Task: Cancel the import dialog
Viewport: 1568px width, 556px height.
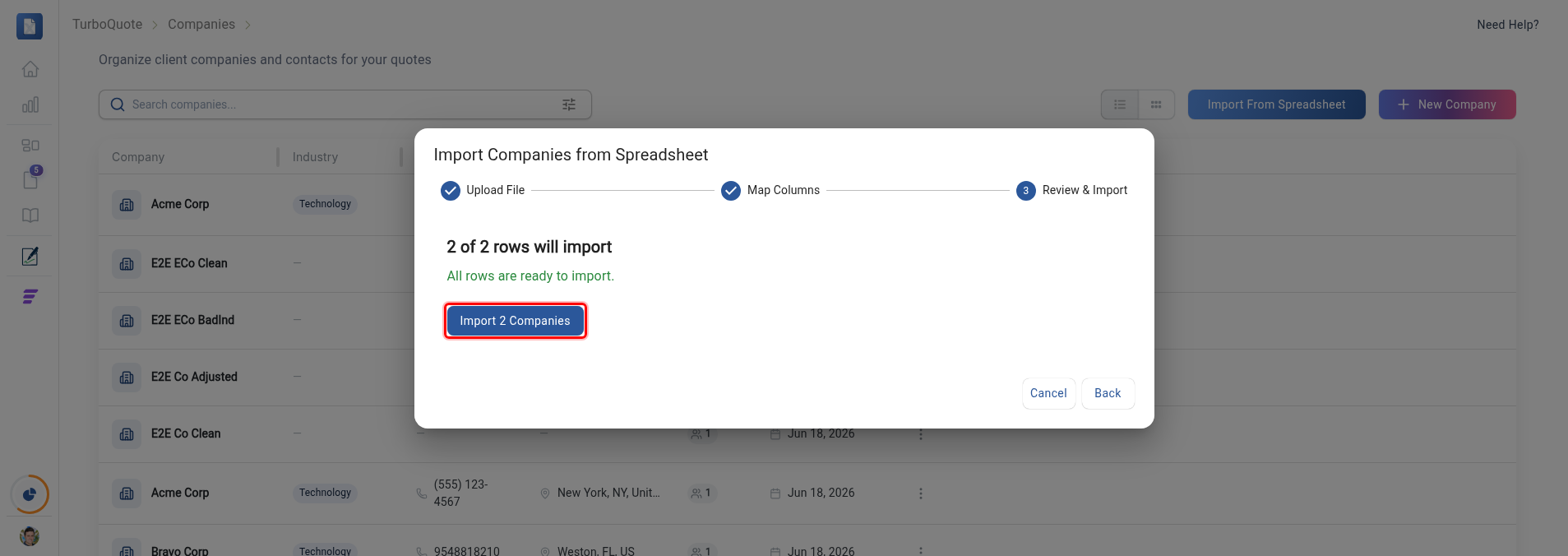Action: coord(1048,393)
